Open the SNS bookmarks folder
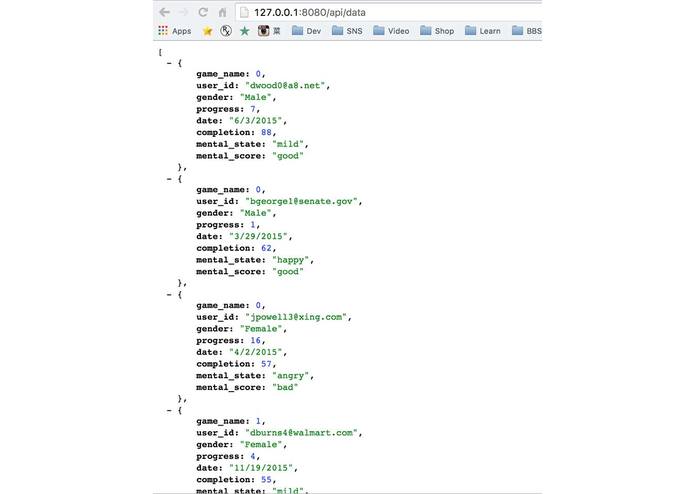This screenshot has width=695, height=494. coord(348,31)
